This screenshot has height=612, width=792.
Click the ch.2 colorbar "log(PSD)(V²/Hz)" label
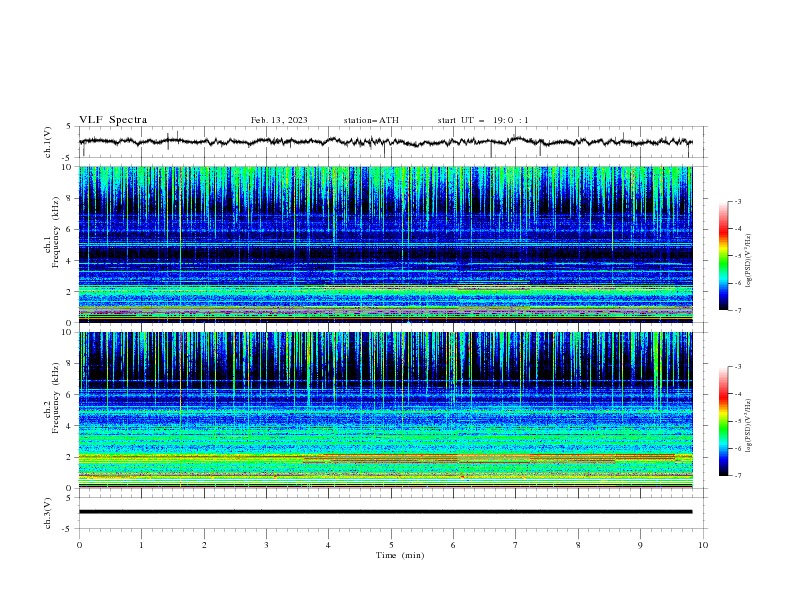pos(748,425)
